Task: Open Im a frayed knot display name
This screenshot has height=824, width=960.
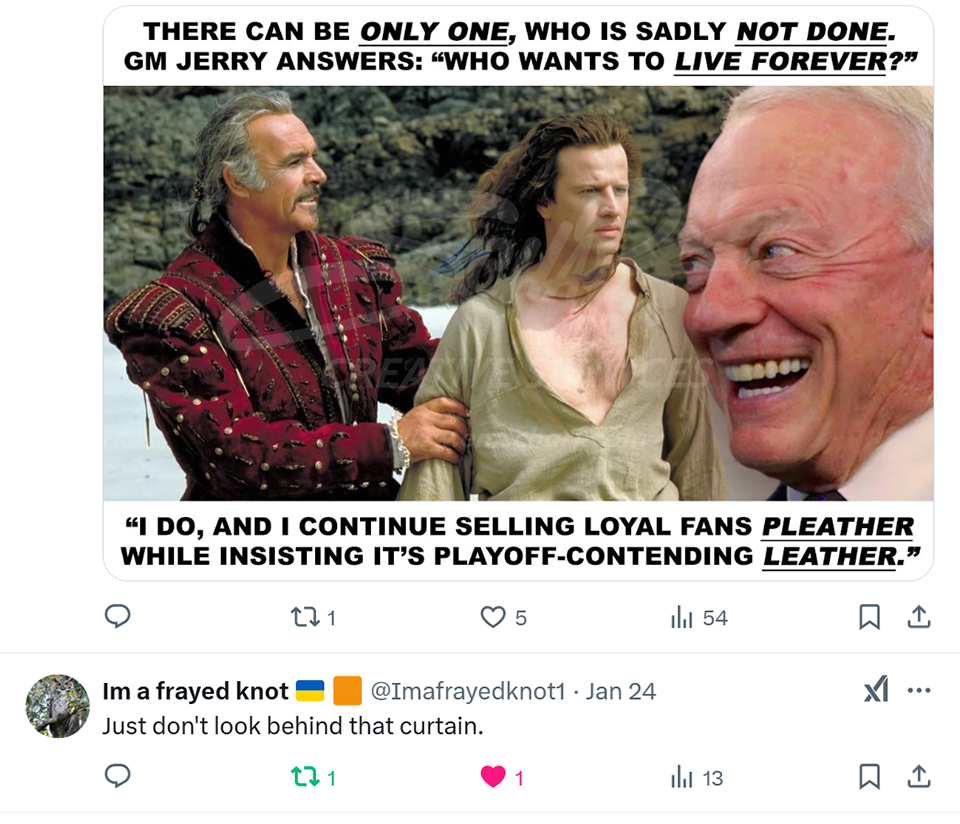Action: [195, 691]
